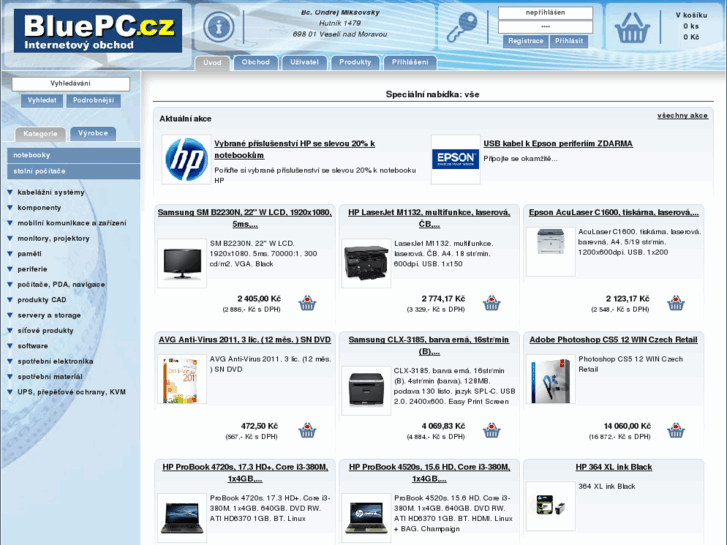Add Adobe Photoshop CS5 to basket
This screenshot has width=727, height=545.
pyautogui.click(x=676, y=431)
